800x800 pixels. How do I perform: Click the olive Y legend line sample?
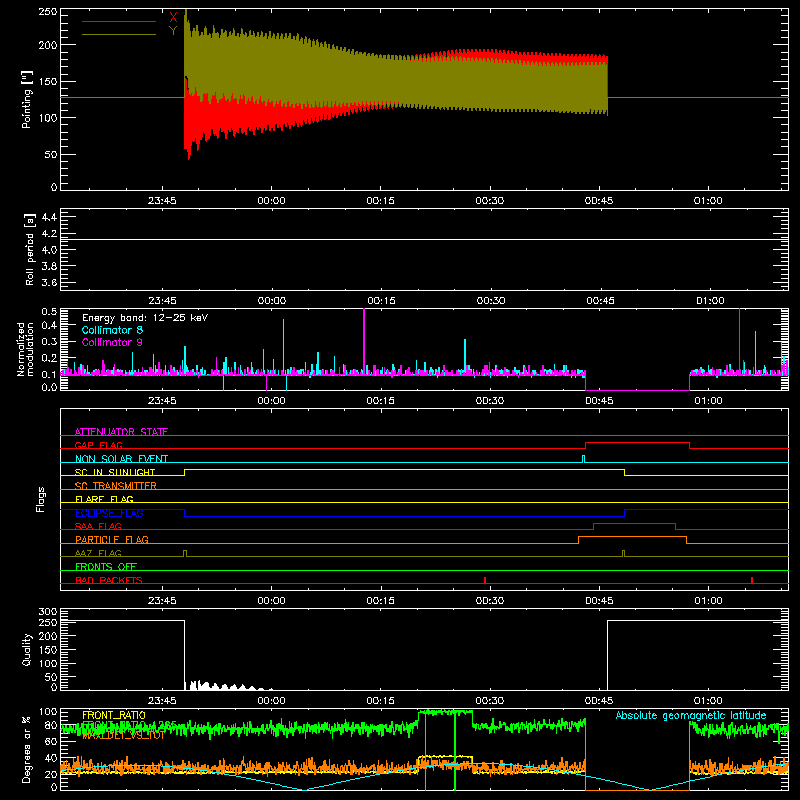(119, 35)
